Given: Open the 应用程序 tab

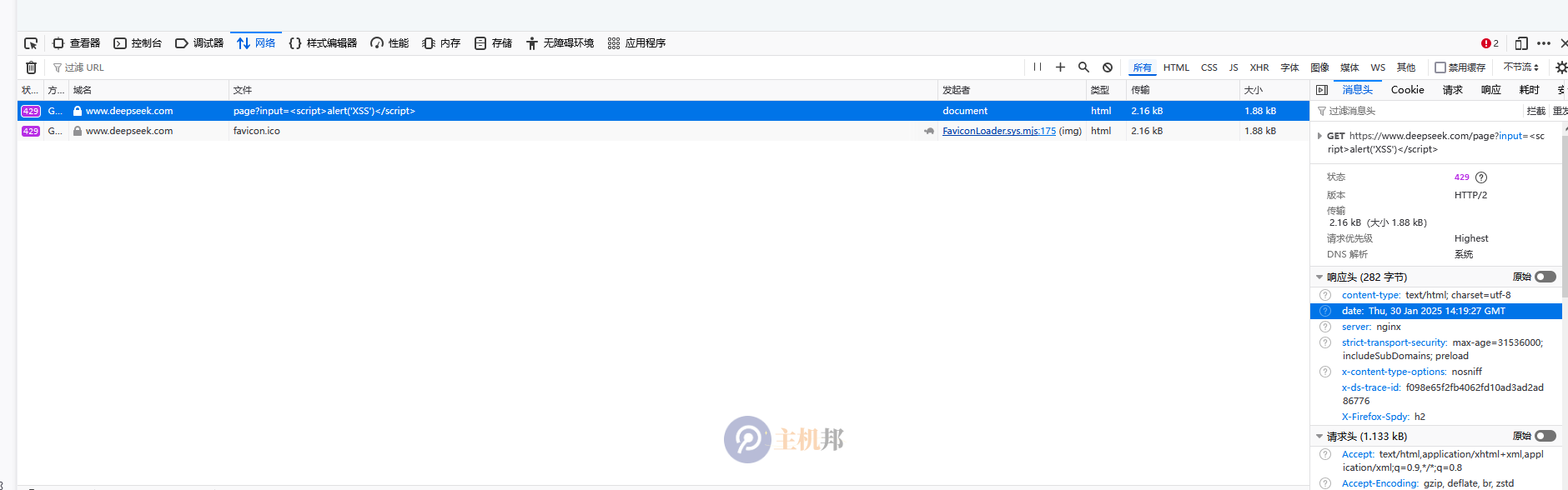Looking at the screenshot, I should tap(636, 43).
